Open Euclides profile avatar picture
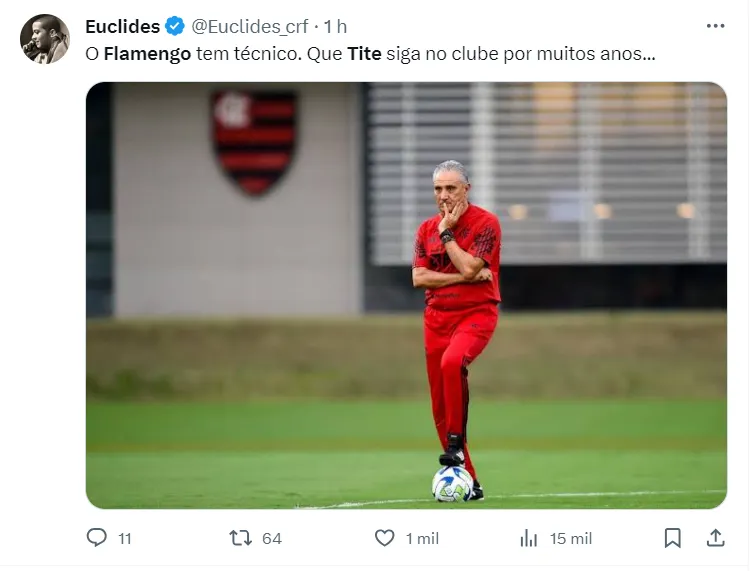751x571 pixels. (x=45, y=39)
